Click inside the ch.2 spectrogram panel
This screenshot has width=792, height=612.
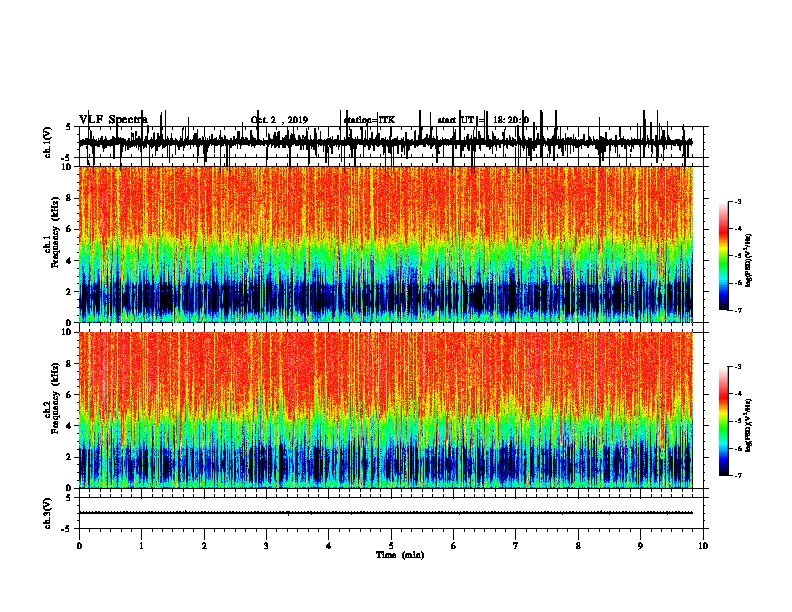(x=386, y=410)
